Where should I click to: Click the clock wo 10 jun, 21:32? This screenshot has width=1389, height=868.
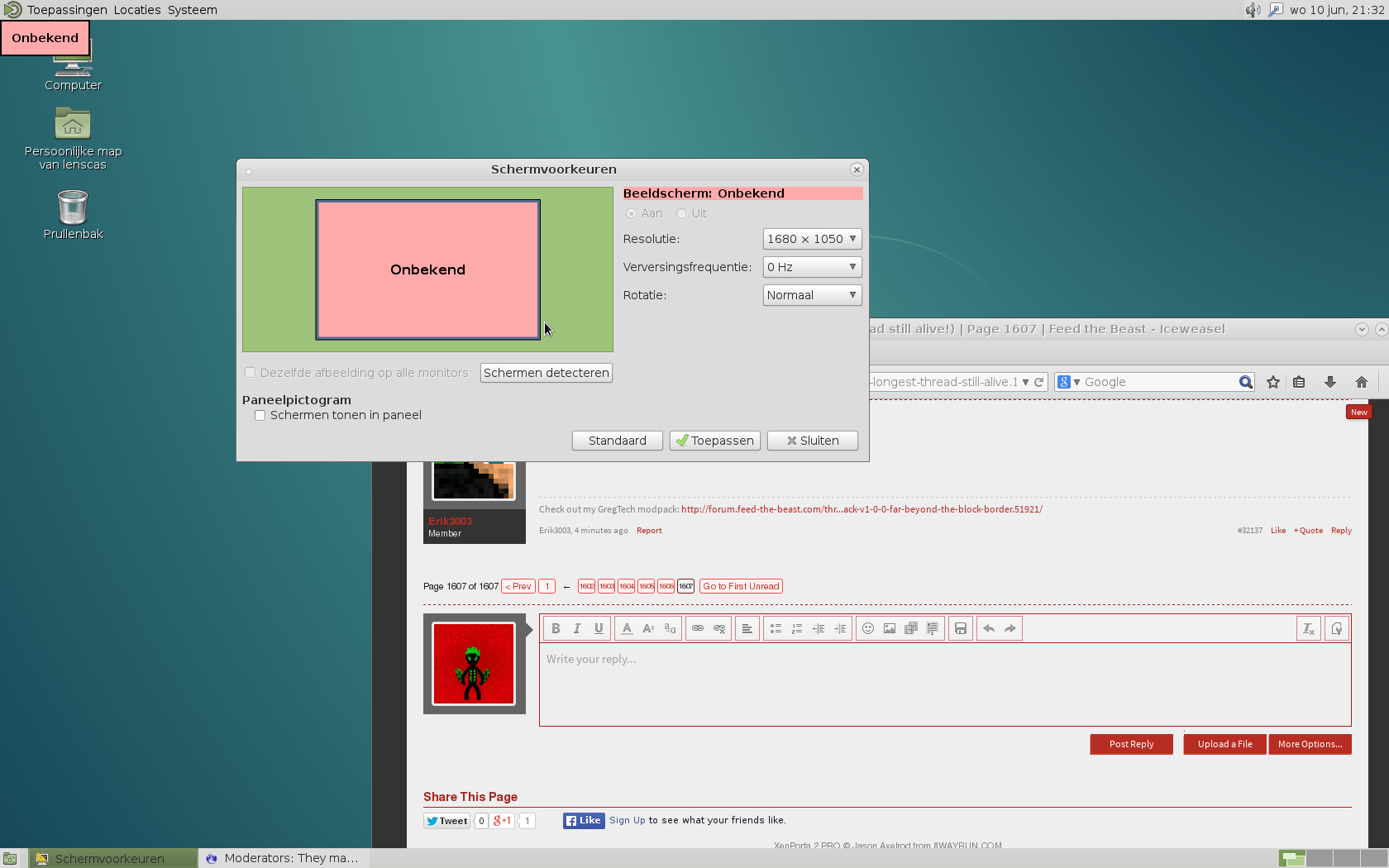1336,10
